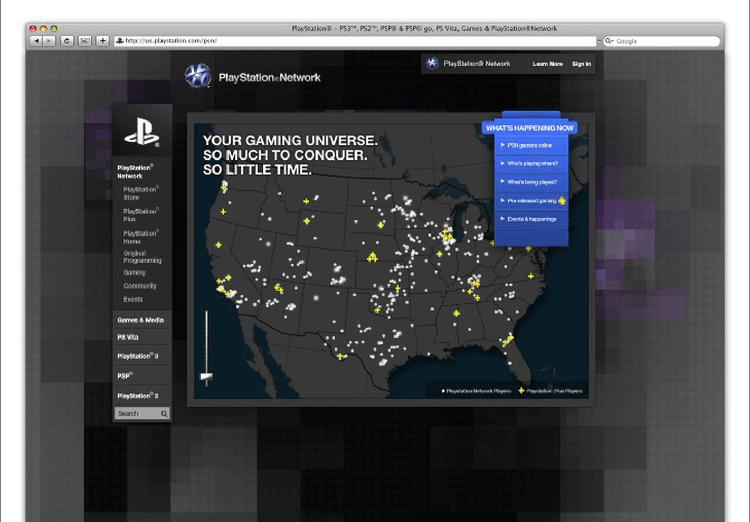The width and height of the screenshot is (750, 522).
Task: Click the add bookmark plus button
Action: click(x=102, y=41)
